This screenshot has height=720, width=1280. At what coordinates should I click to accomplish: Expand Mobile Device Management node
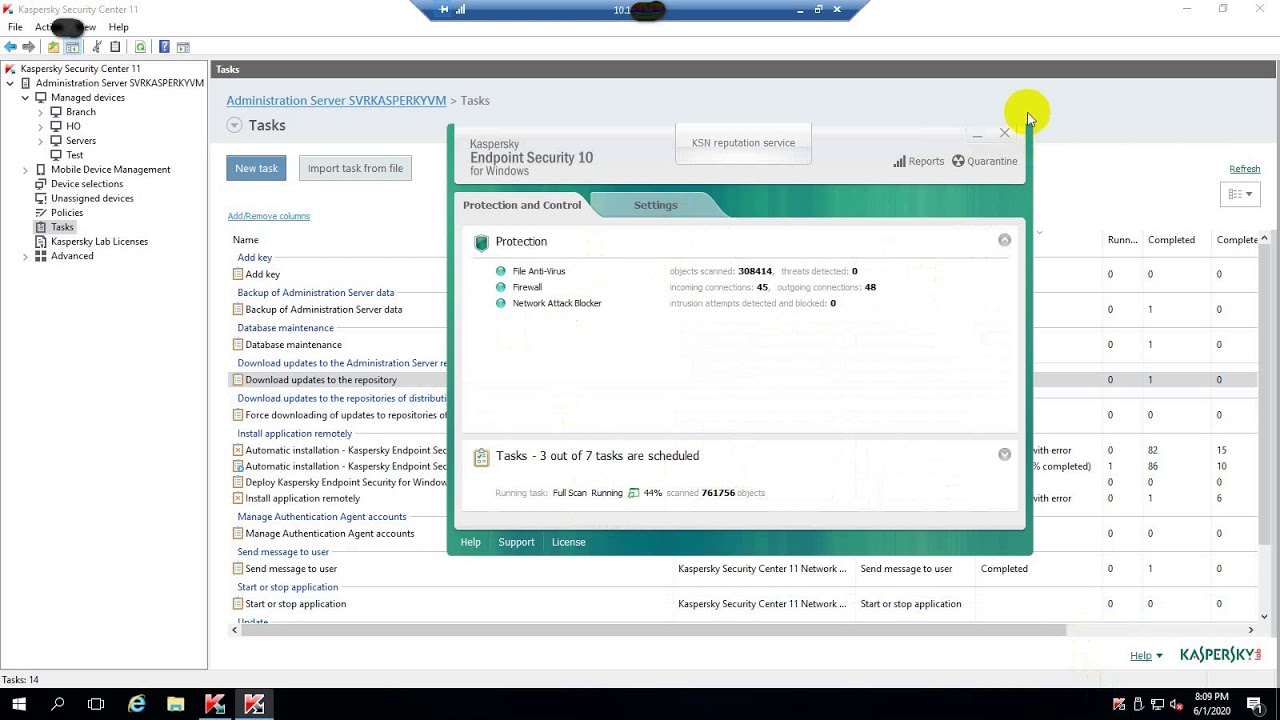[26, 170]
